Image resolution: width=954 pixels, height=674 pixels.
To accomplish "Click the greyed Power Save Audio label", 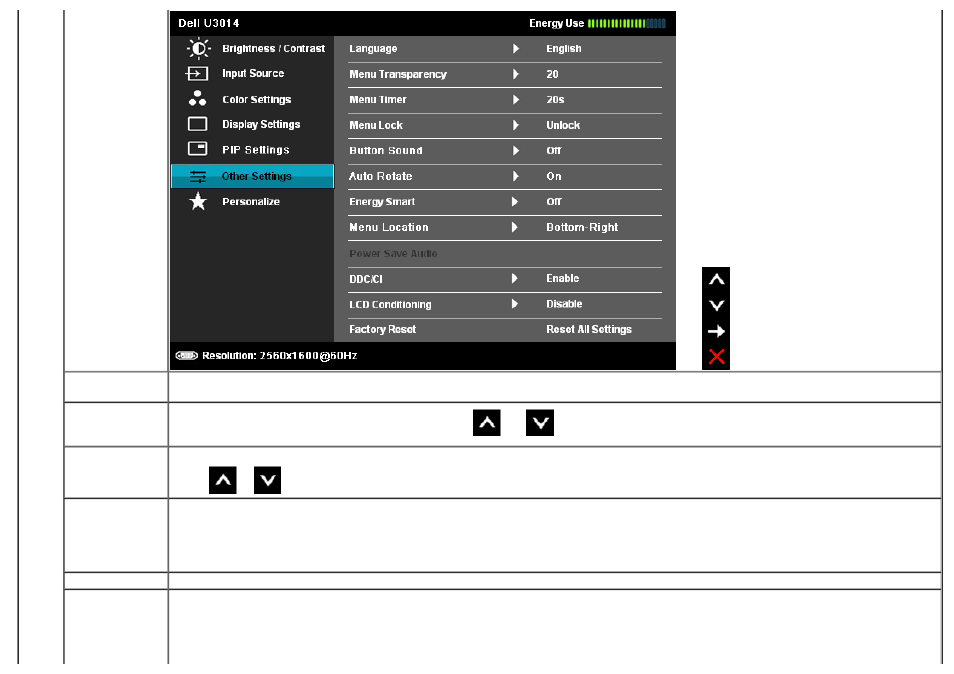I will tap(393, 254).
